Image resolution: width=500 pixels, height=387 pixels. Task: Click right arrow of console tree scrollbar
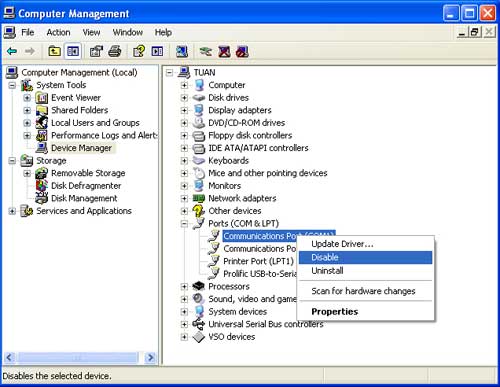[x=151, y=358]
